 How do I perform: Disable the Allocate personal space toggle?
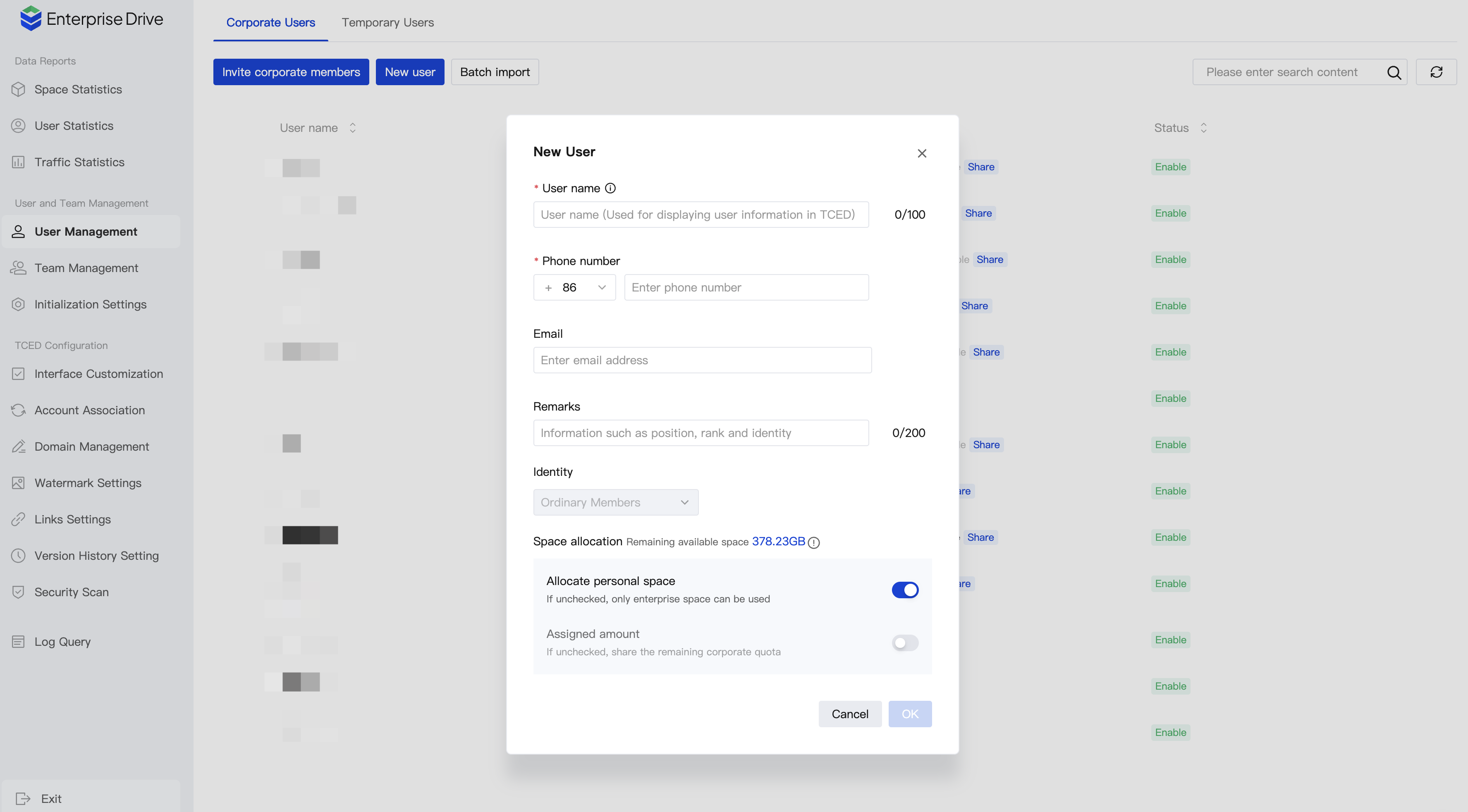click(904, 590)
